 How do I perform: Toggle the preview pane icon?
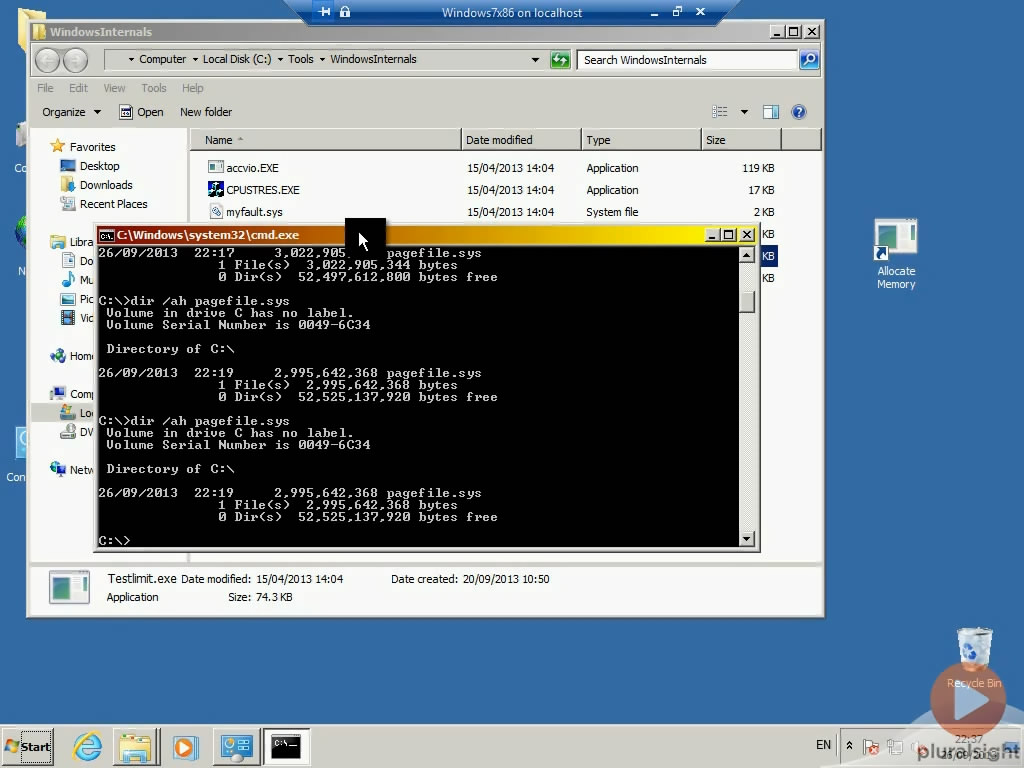[771, 112]
